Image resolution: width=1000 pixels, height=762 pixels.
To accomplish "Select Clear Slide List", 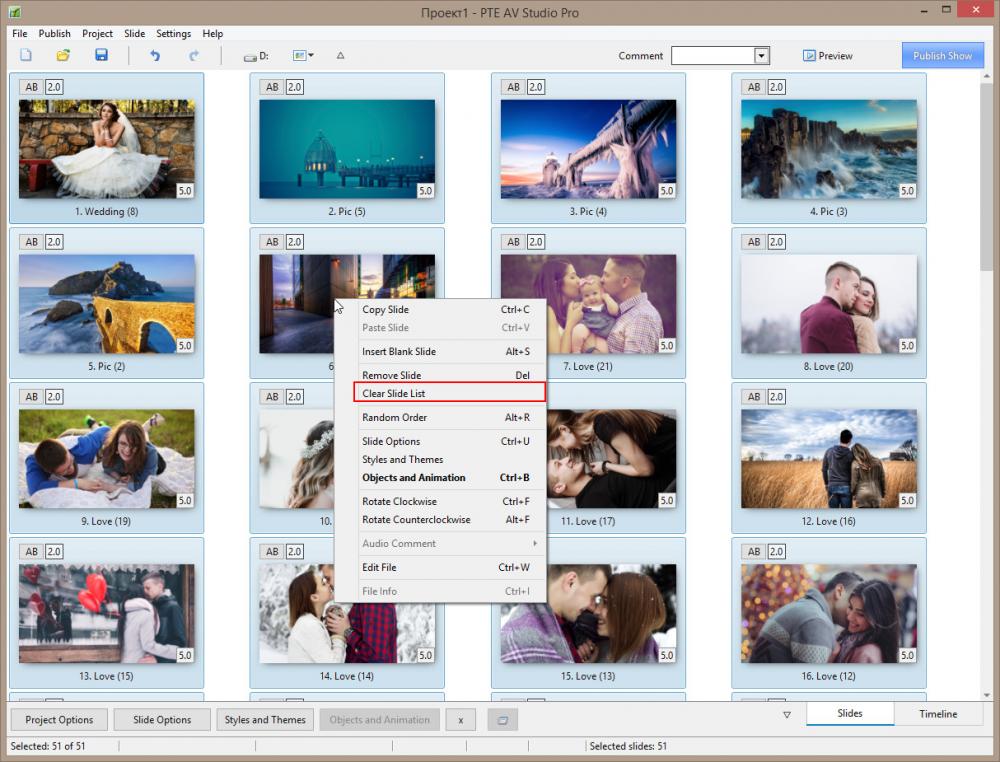I will pyautogui.click(x=450, y=393).
